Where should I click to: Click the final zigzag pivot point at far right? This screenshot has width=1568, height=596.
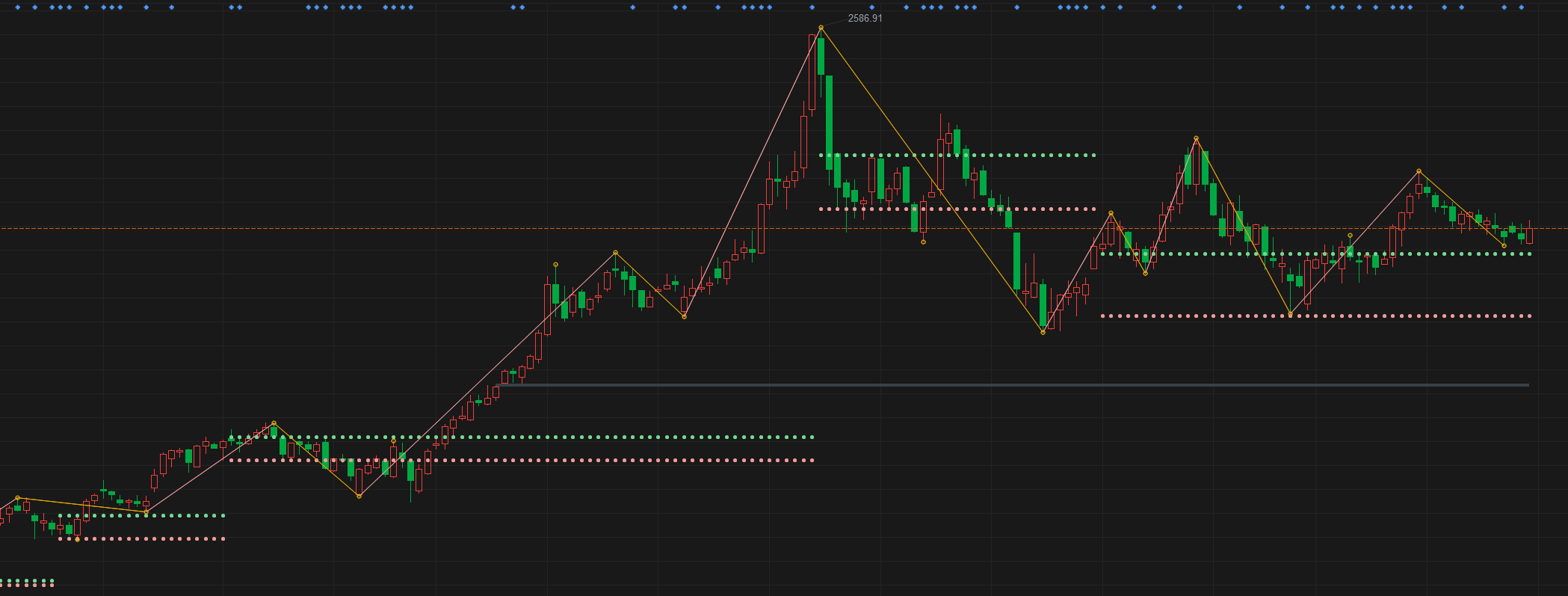click(x=1504, y=246)
